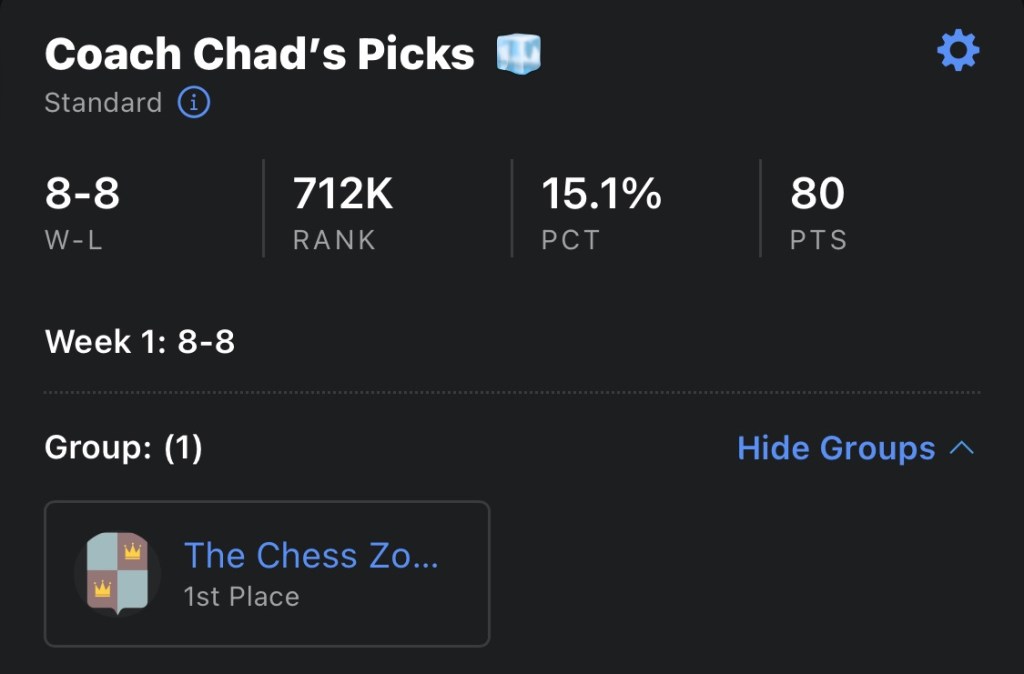Click the ice cube emoji beside the title
This screenshot has width=1024, height=674.
pyautogui.click(x=518, y=53)
